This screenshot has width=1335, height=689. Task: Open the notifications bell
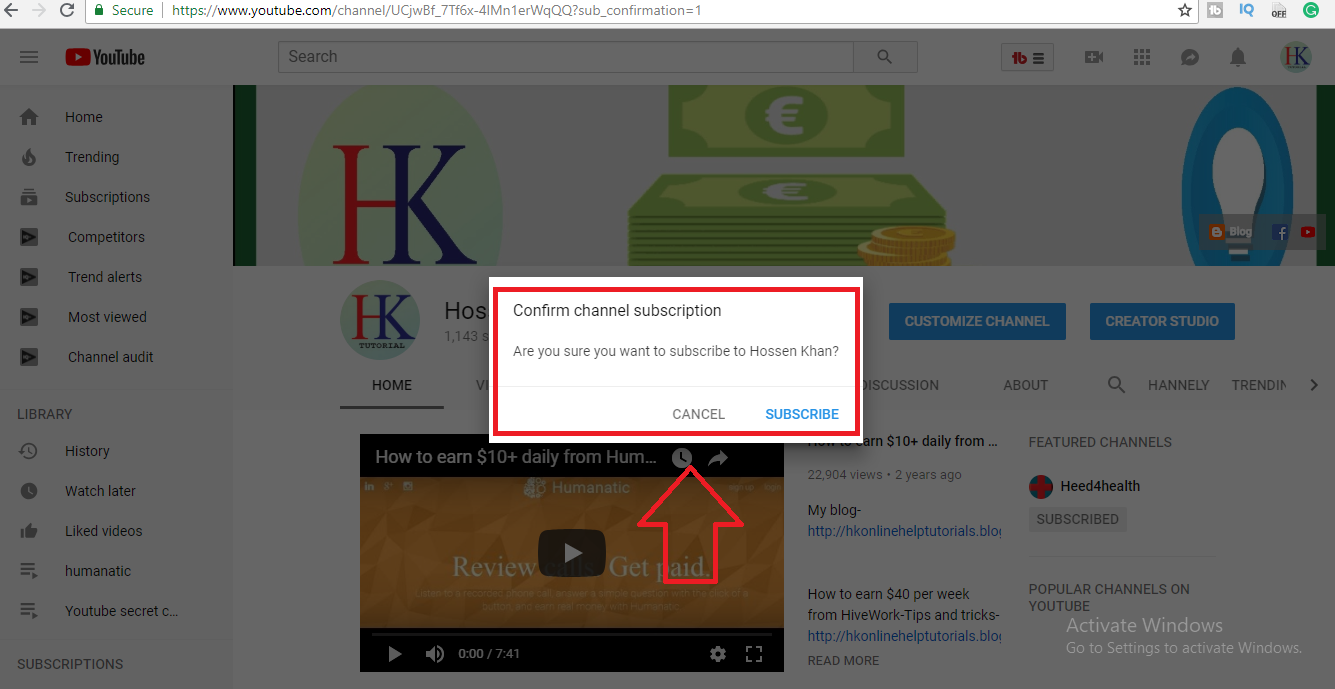coord(1237,57)
